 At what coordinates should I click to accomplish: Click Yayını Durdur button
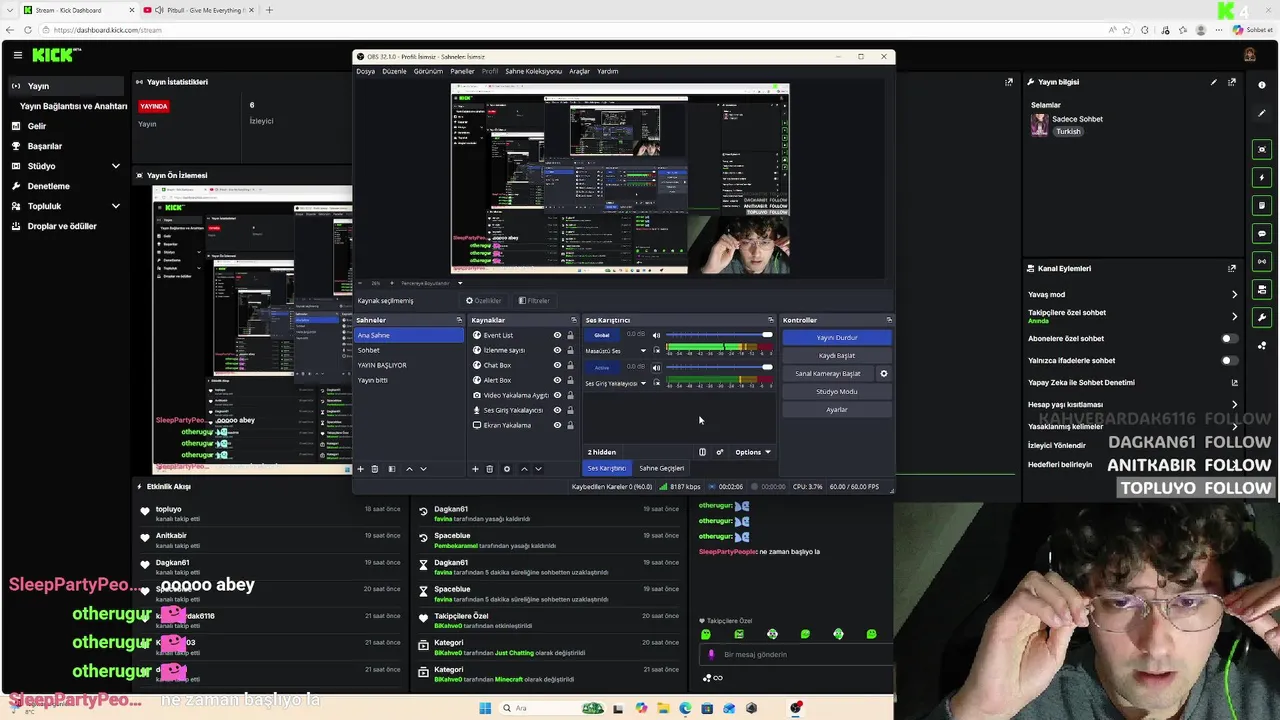click(836, 337)
